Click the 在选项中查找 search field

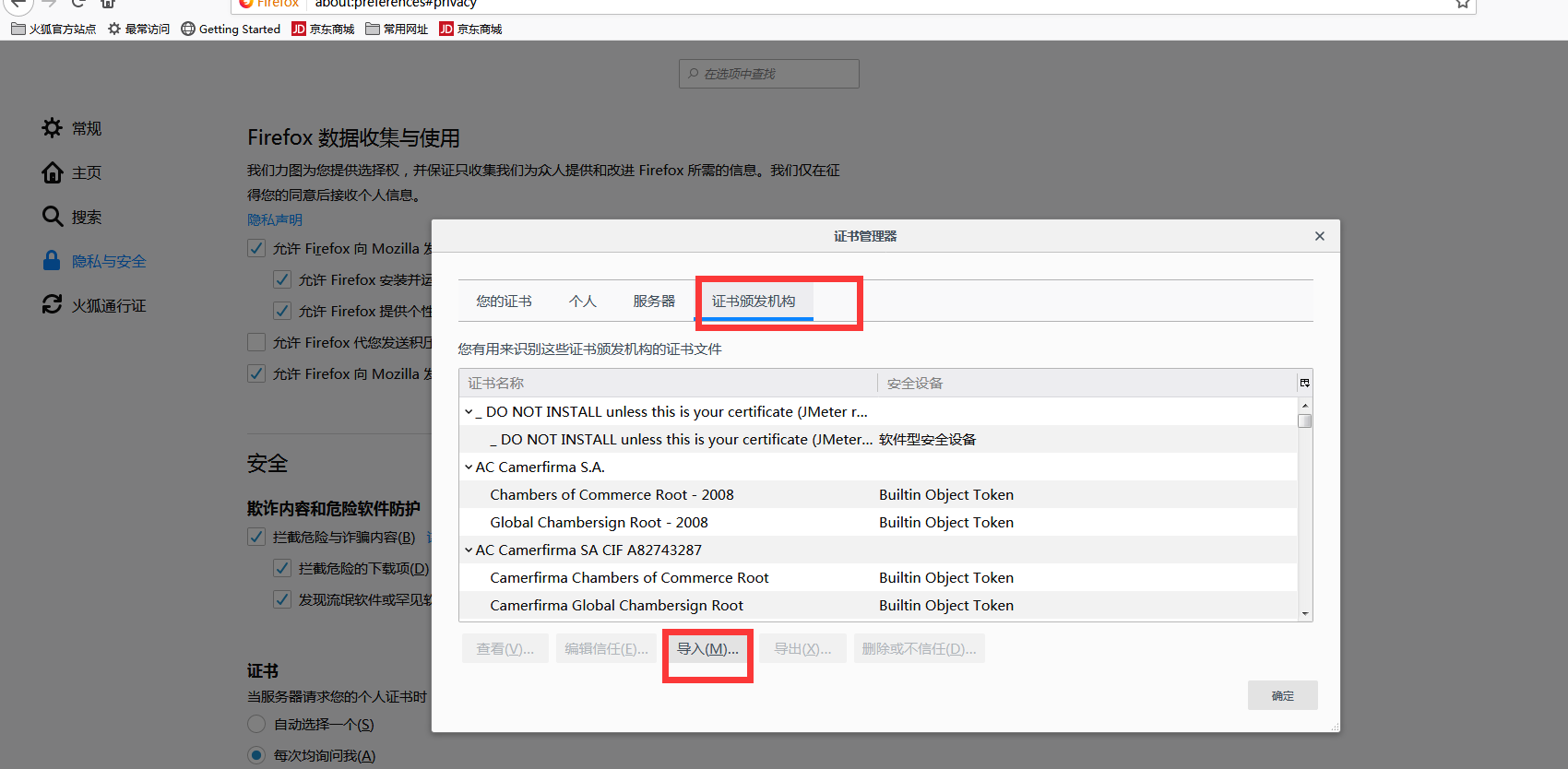(769, 74)
